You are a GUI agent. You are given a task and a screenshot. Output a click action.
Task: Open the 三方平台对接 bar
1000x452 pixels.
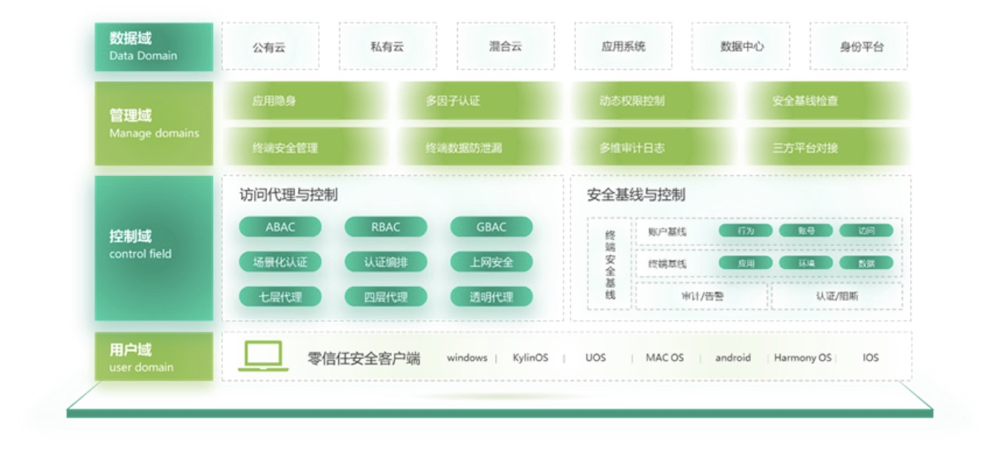coord(827,147)
